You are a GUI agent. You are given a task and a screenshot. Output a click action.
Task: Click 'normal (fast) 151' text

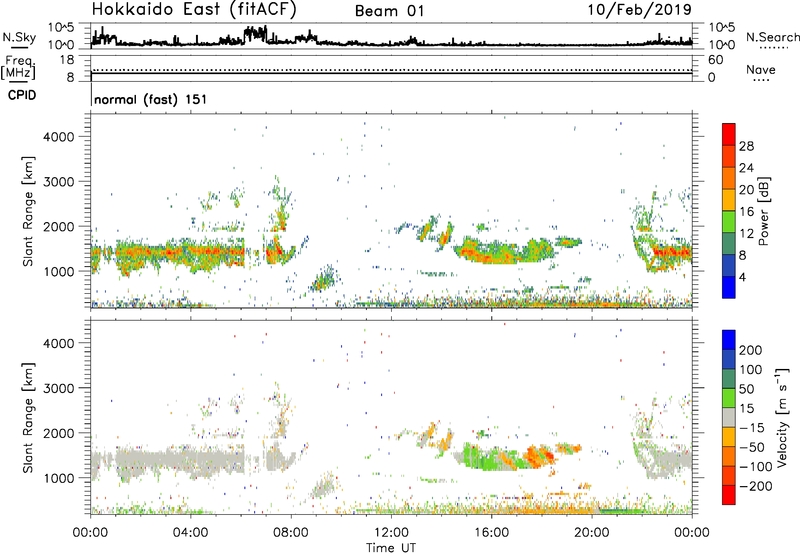click(x=151, y=99)
